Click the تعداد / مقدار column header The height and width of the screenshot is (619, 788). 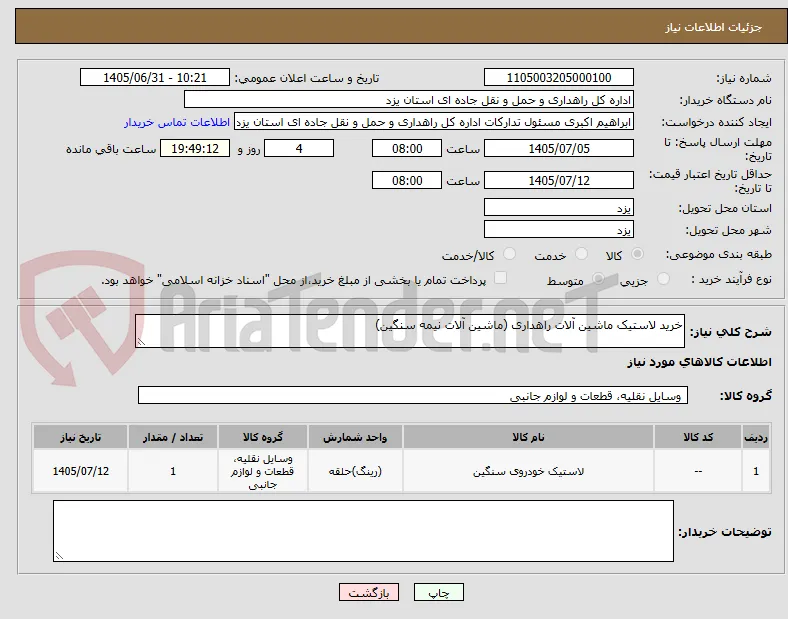point(173,437)
